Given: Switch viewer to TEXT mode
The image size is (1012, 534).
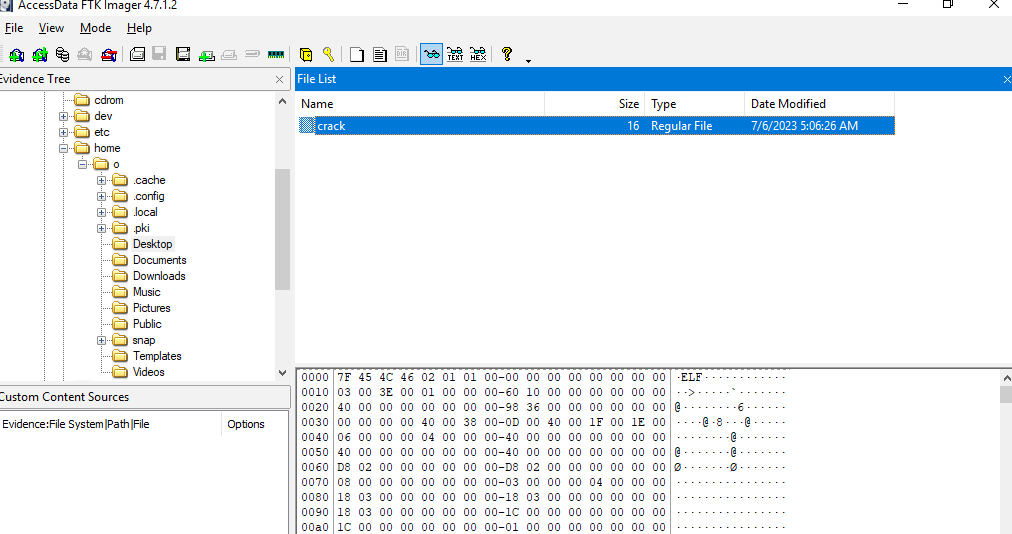Looking at the screenshot, I should tap(455, 55).
